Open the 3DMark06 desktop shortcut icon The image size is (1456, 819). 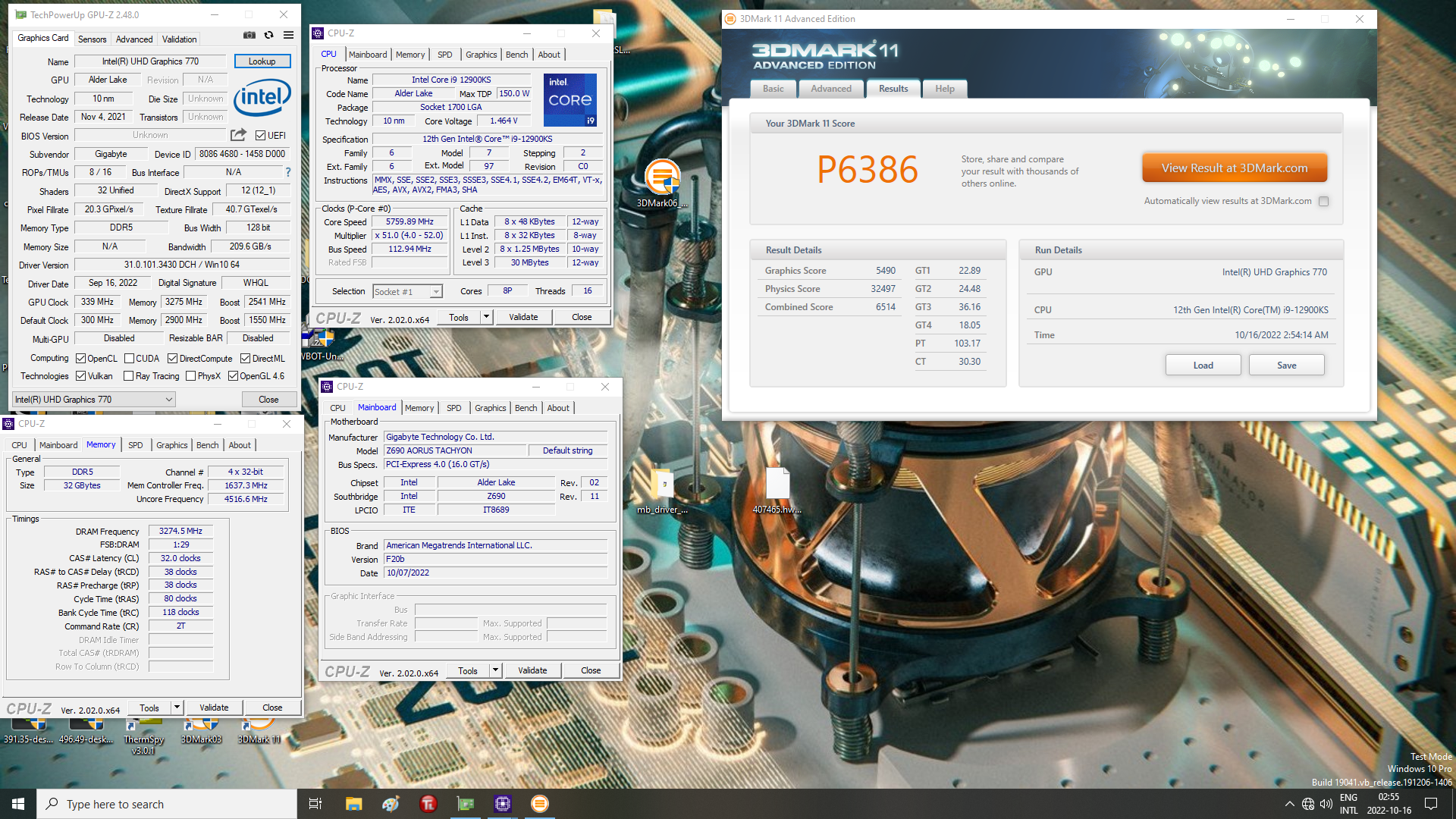[x=662, y=183]
